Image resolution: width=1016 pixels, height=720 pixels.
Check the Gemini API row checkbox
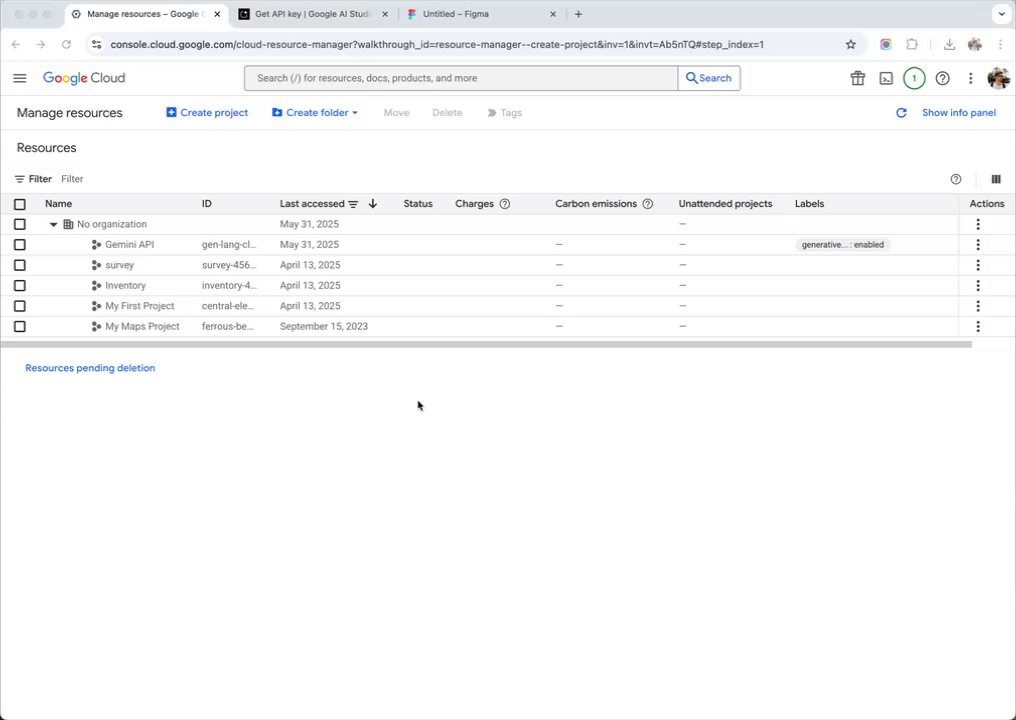[20, 245]
